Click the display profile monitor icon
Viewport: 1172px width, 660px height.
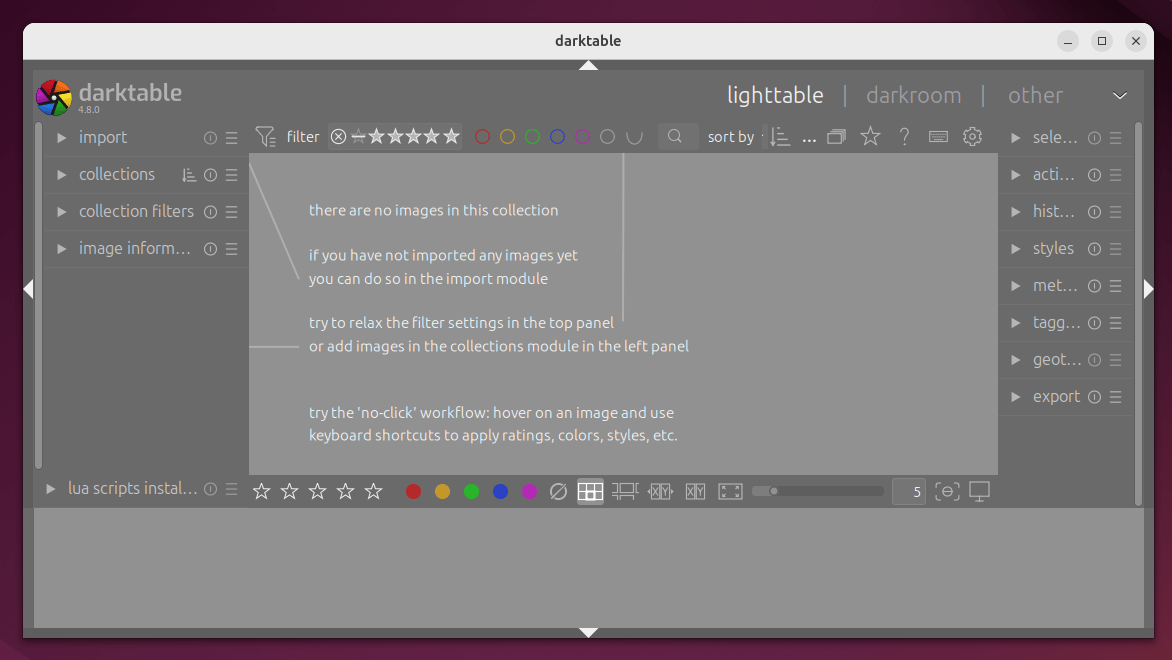click(x=979, y=491)
